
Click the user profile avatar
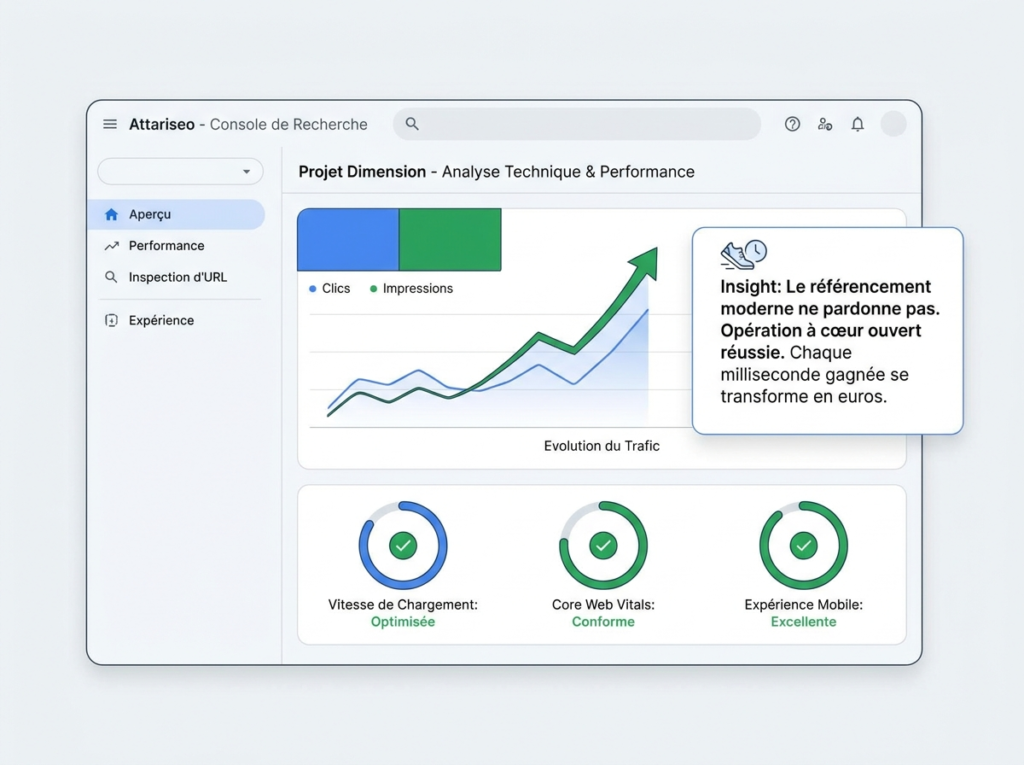pos(893,124)
